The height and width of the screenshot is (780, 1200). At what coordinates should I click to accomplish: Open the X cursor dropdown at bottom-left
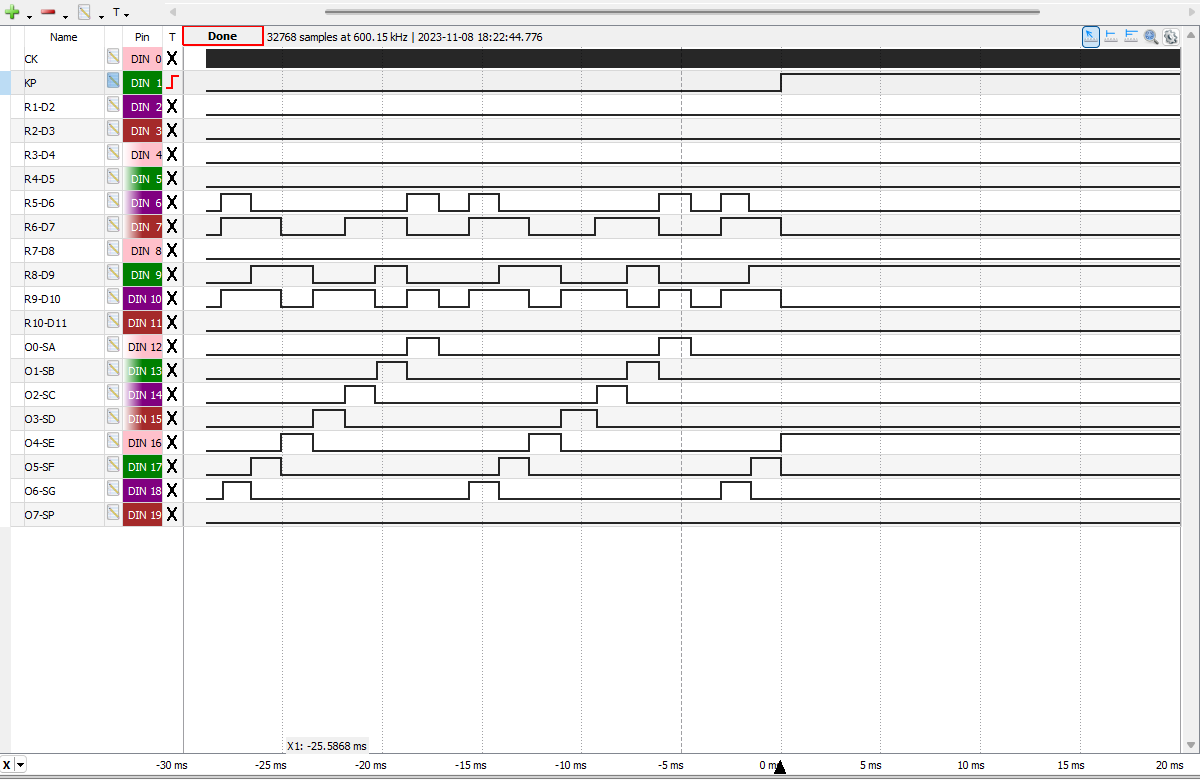(x=21, y=765)
